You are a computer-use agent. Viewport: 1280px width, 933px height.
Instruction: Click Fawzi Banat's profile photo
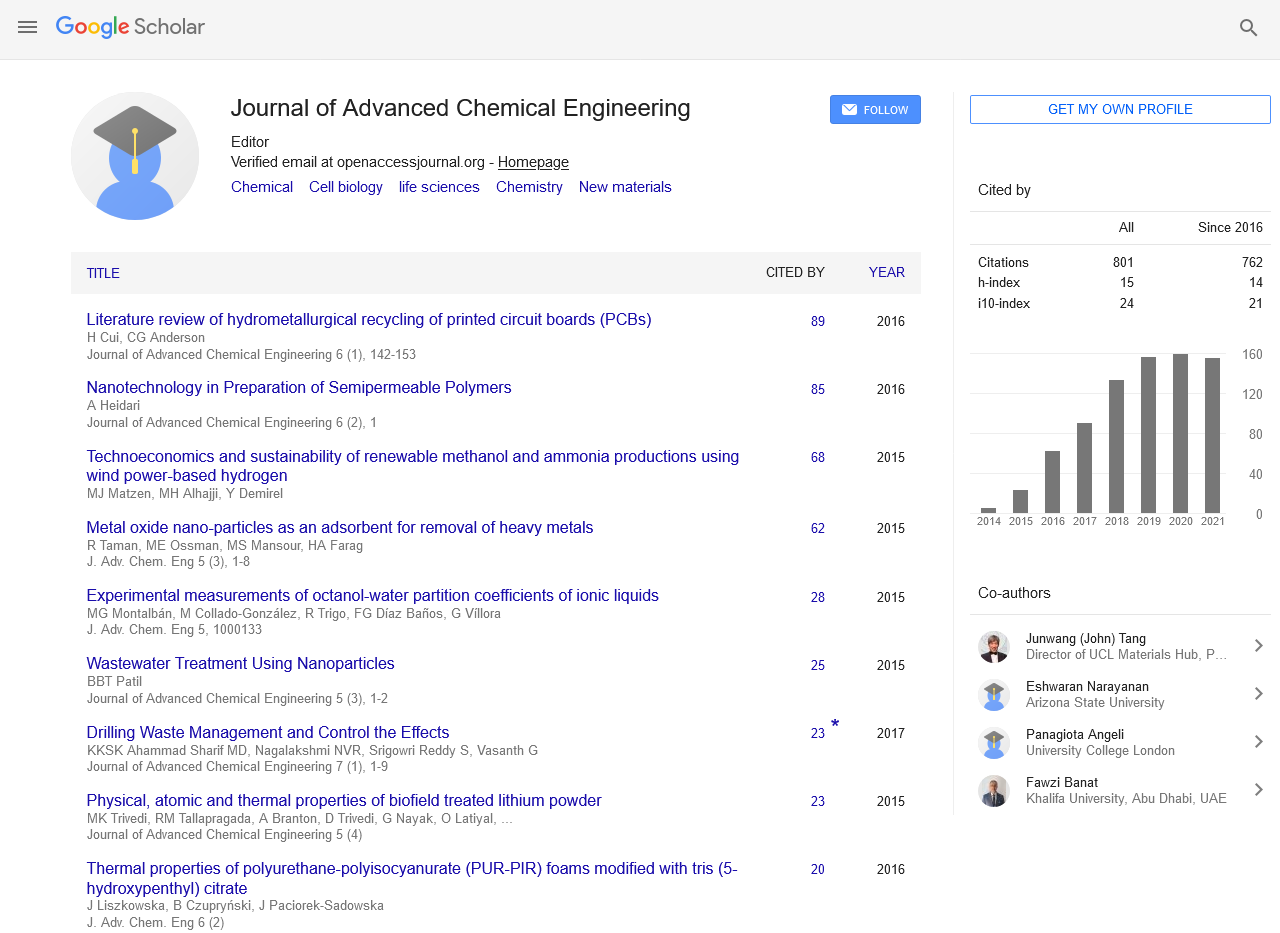pyautogui.click(x=993, y=791)
